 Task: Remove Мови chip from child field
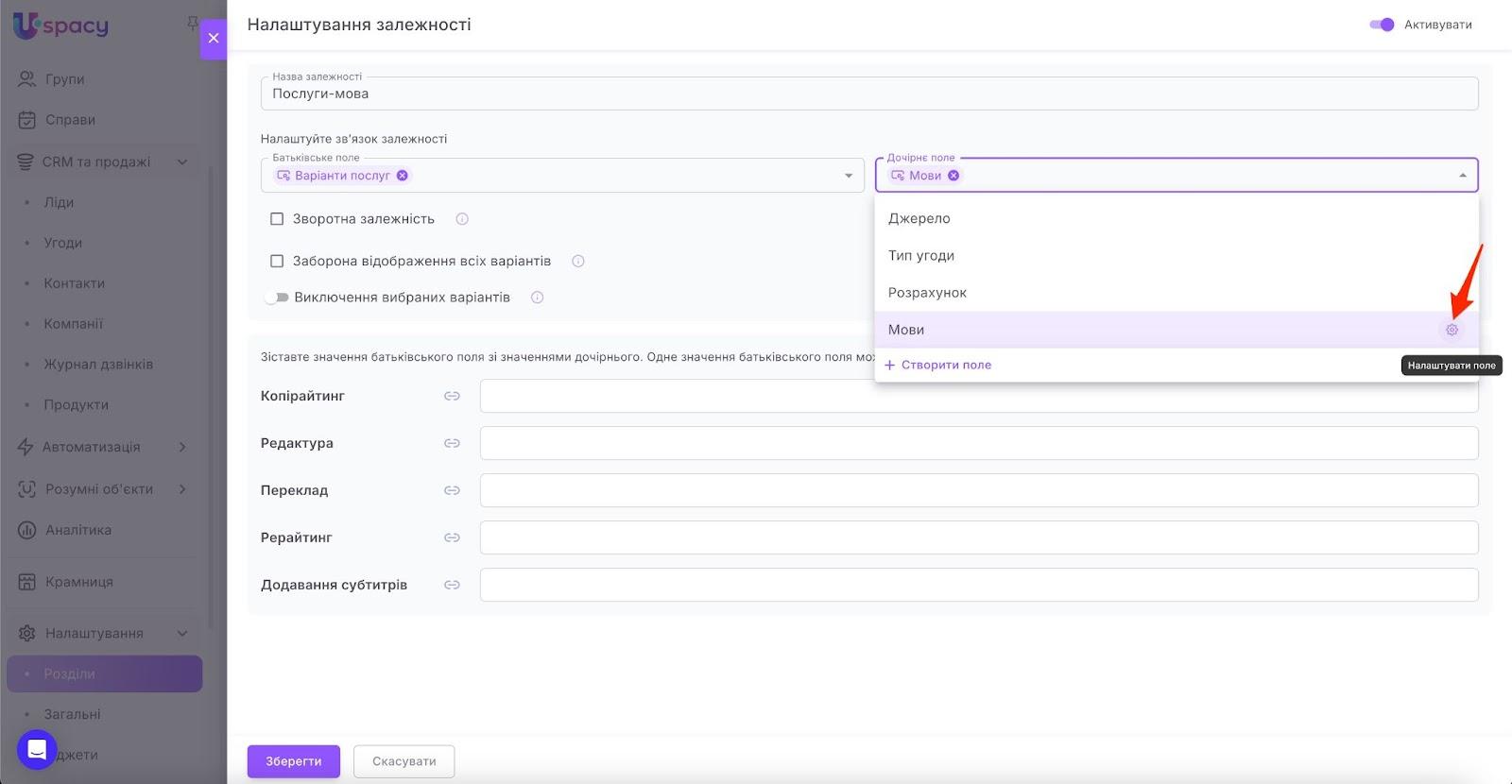[954, 176]
